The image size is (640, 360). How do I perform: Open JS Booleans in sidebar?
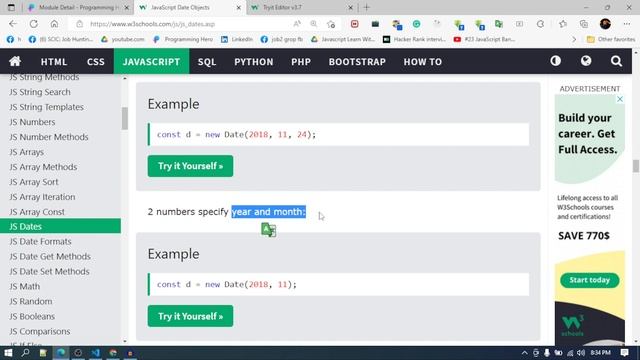point(32,316)
